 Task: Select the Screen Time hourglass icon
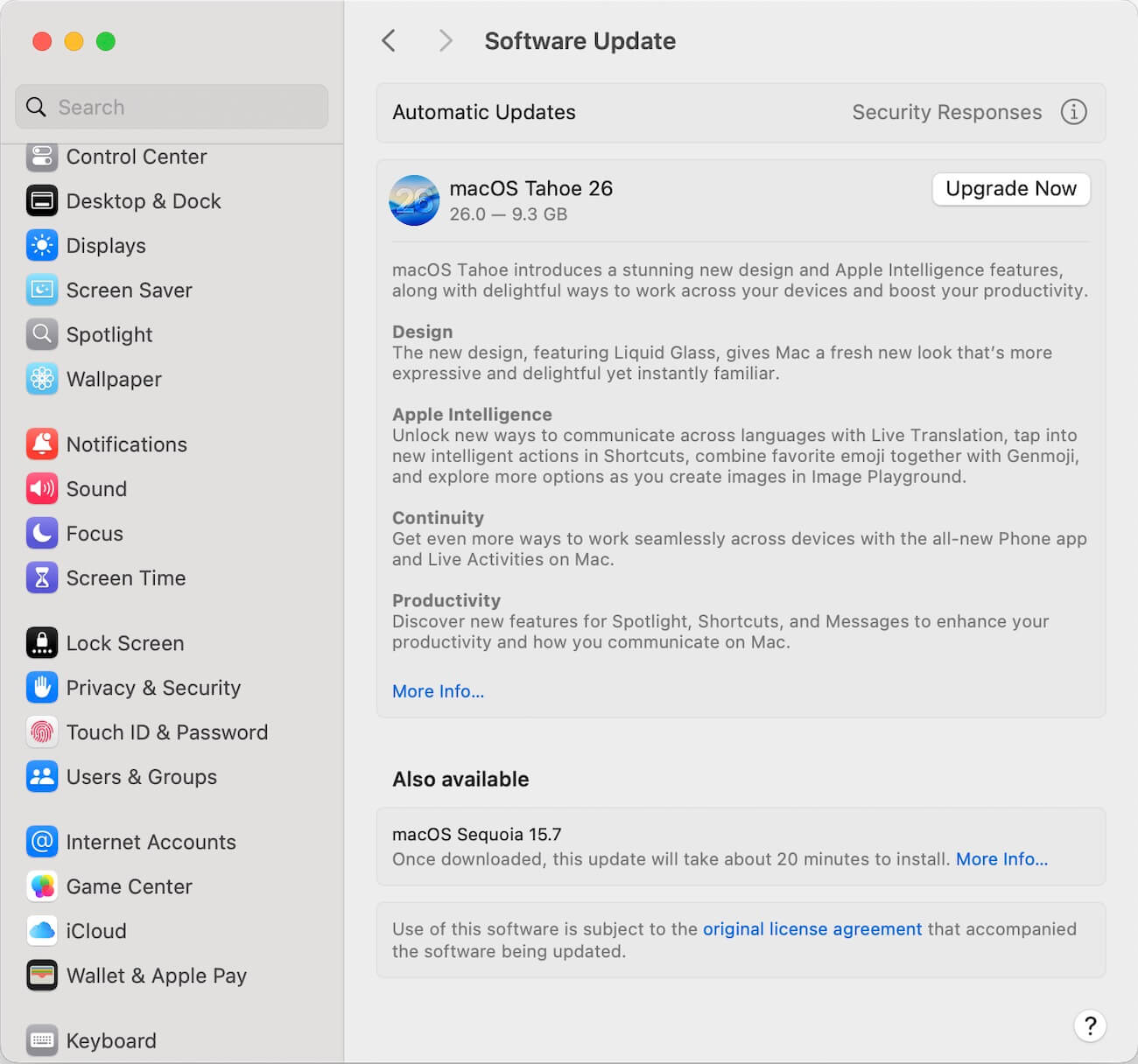point(41,577)
